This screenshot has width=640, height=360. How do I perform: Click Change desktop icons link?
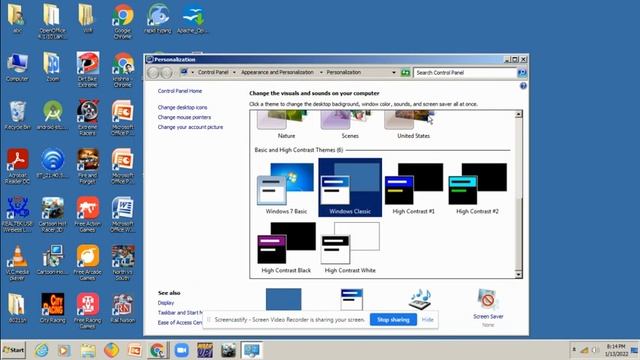(182, 107)
